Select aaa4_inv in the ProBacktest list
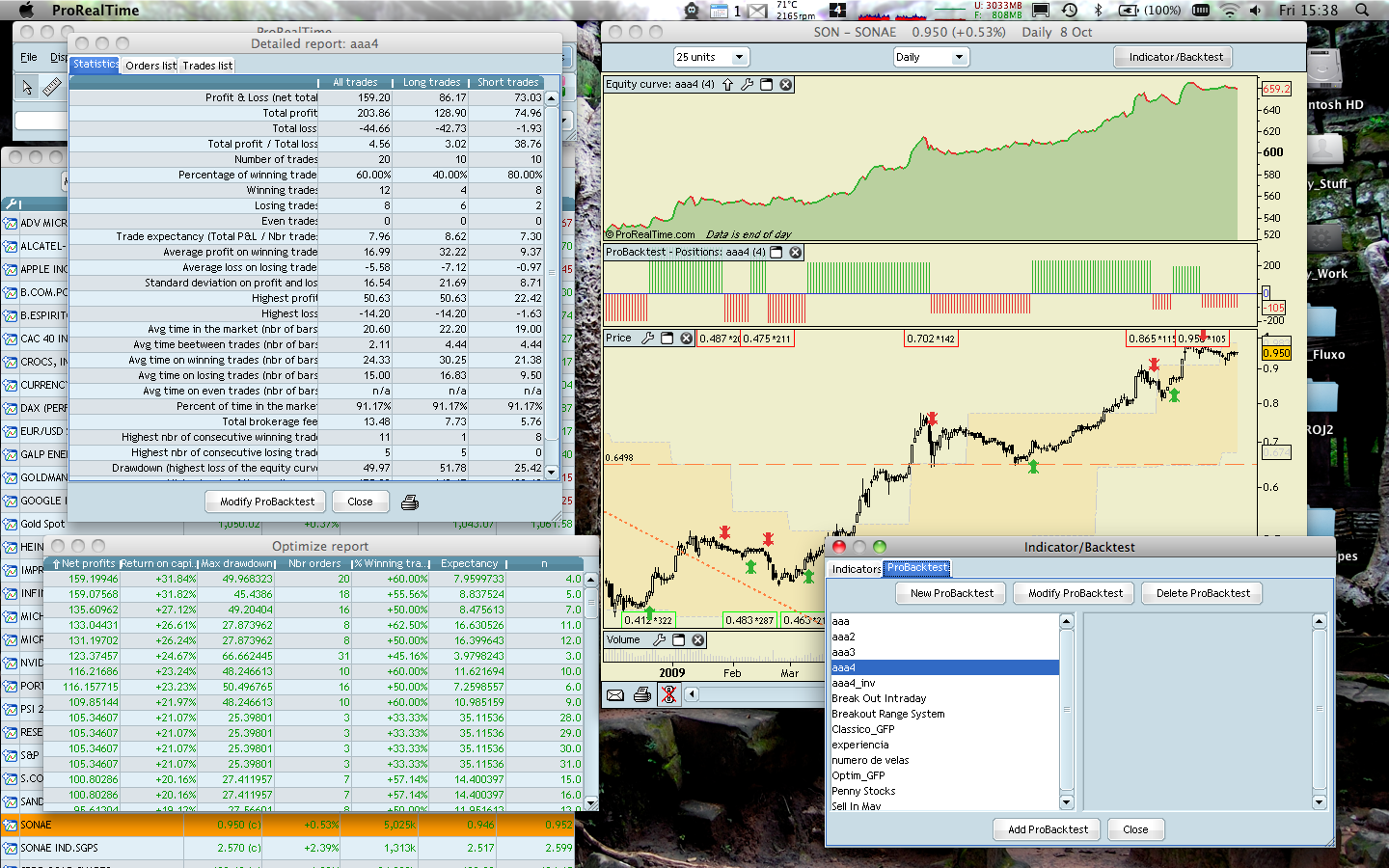 coord(944,683)
